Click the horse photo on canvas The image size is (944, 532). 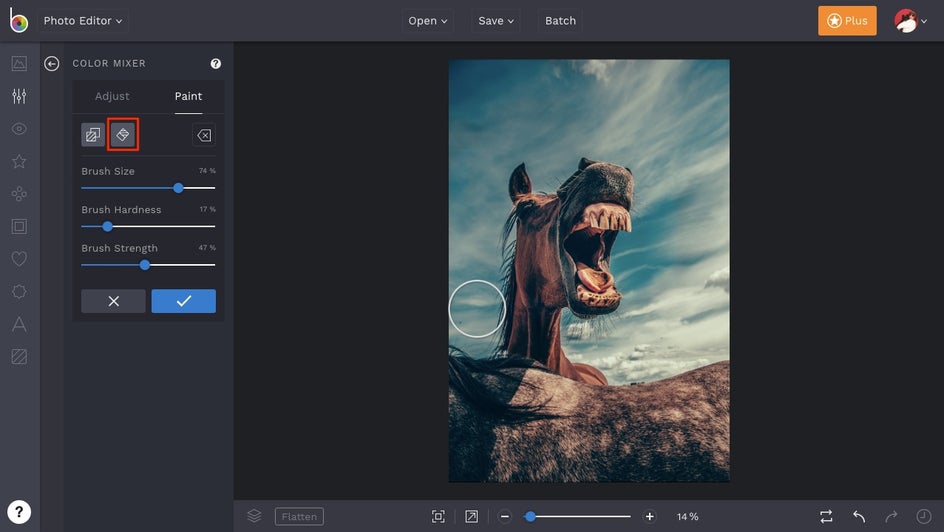589,270
